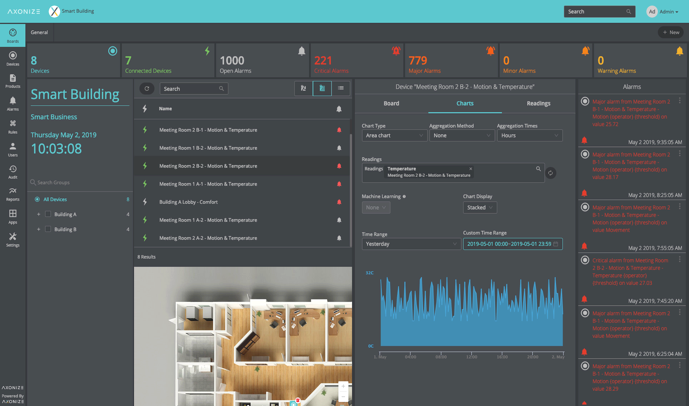
Task: Open the Major Alarms summary card
Action: [x=451, y=60]
